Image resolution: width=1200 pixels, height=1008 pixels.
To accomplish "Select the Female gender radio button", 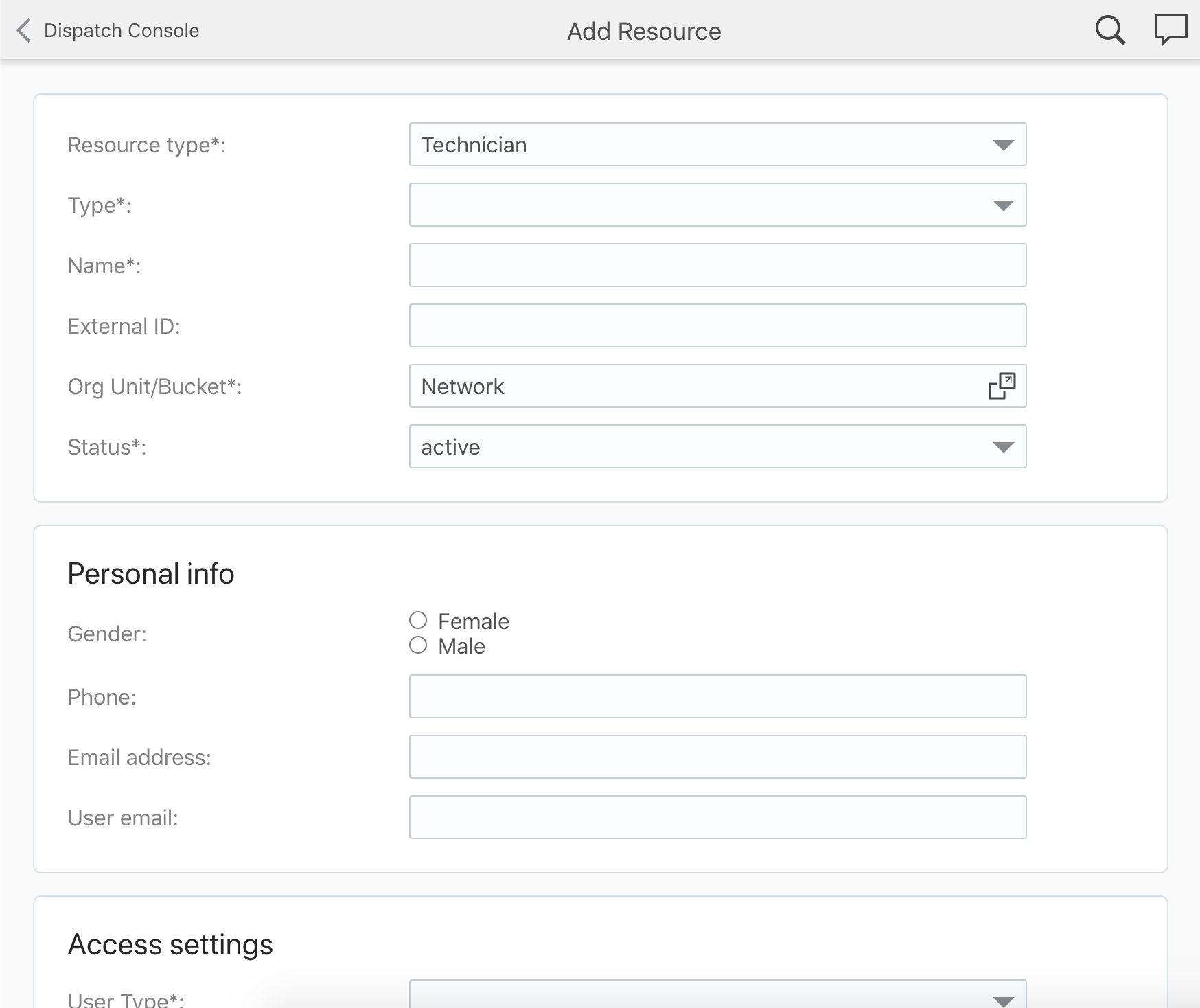I will coord(417,619).
